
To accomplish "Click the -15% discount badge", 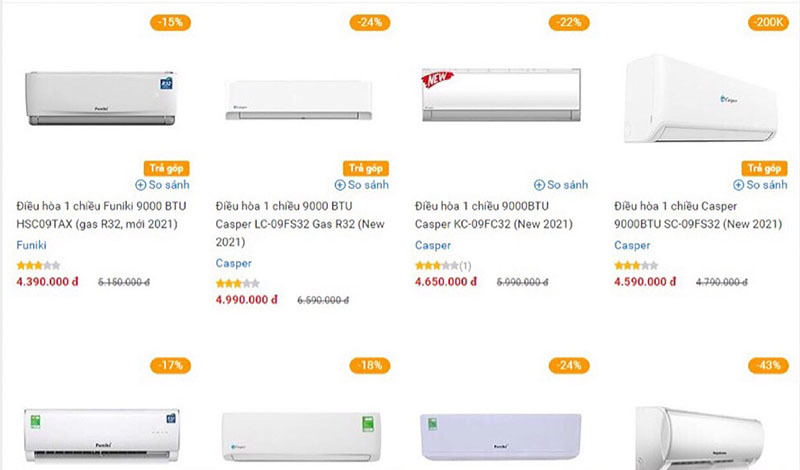I will [x=170, y=22].
